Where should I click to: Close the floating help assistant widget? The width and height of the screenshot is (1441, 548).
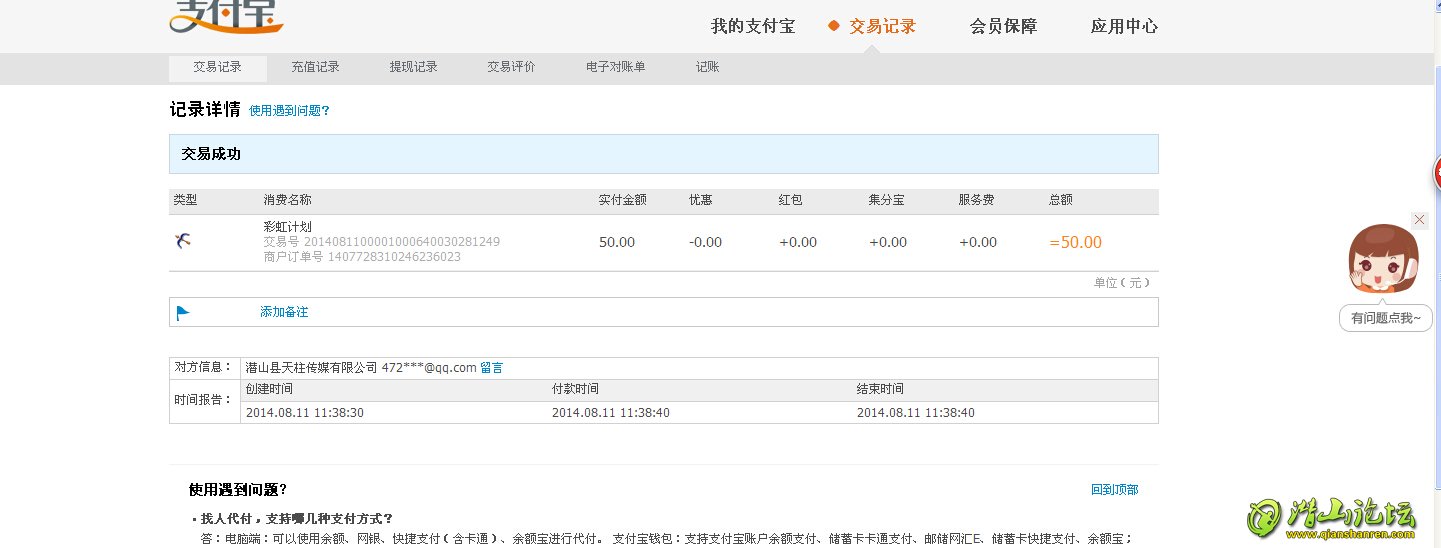pyautogui.click(x=1419, y=219)
